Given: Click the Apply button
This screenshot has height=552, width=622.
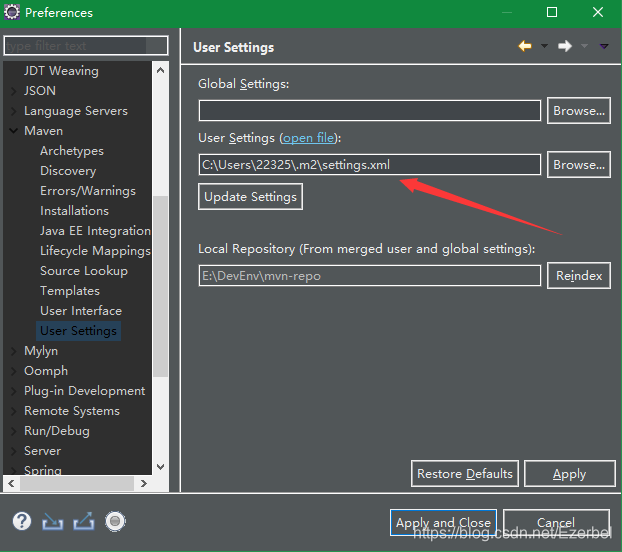Looking at the screenshot, I should click(x=570, y=473).
